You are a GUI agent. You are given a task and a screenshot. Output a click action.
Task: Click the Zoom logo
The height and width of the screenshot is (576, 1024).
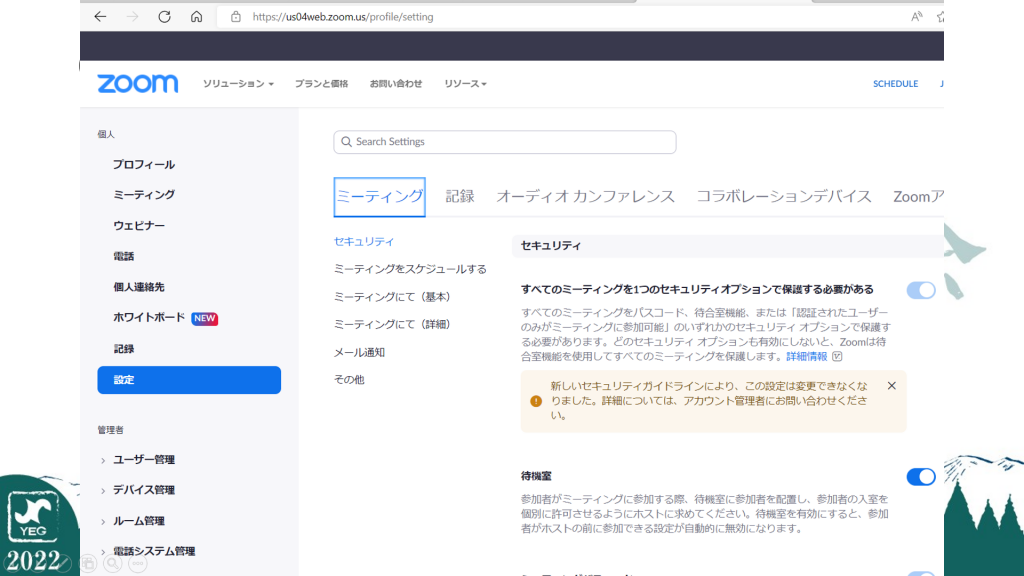138,84
